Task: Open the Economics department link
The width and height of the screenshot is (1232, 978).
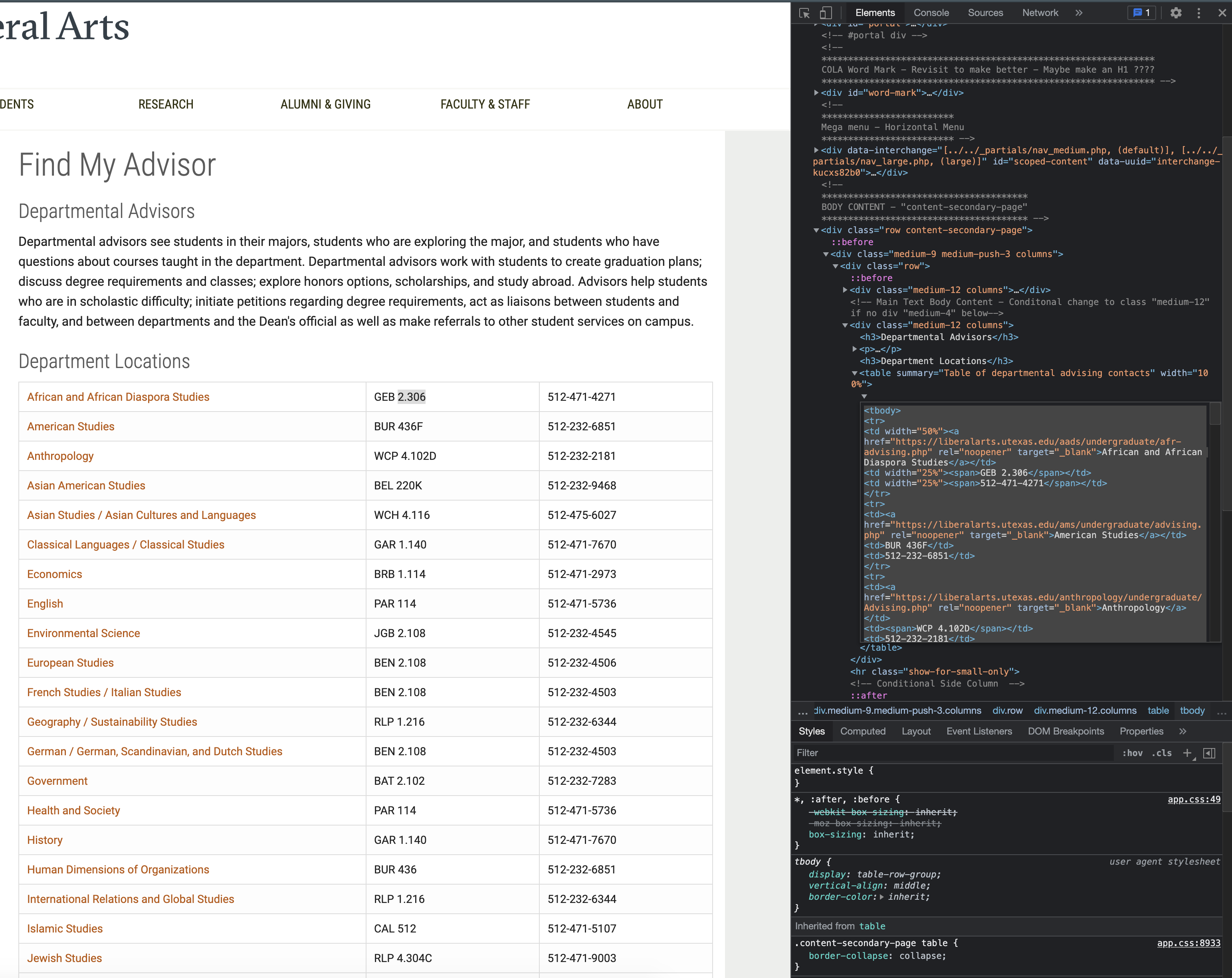Action: (54, 574)
